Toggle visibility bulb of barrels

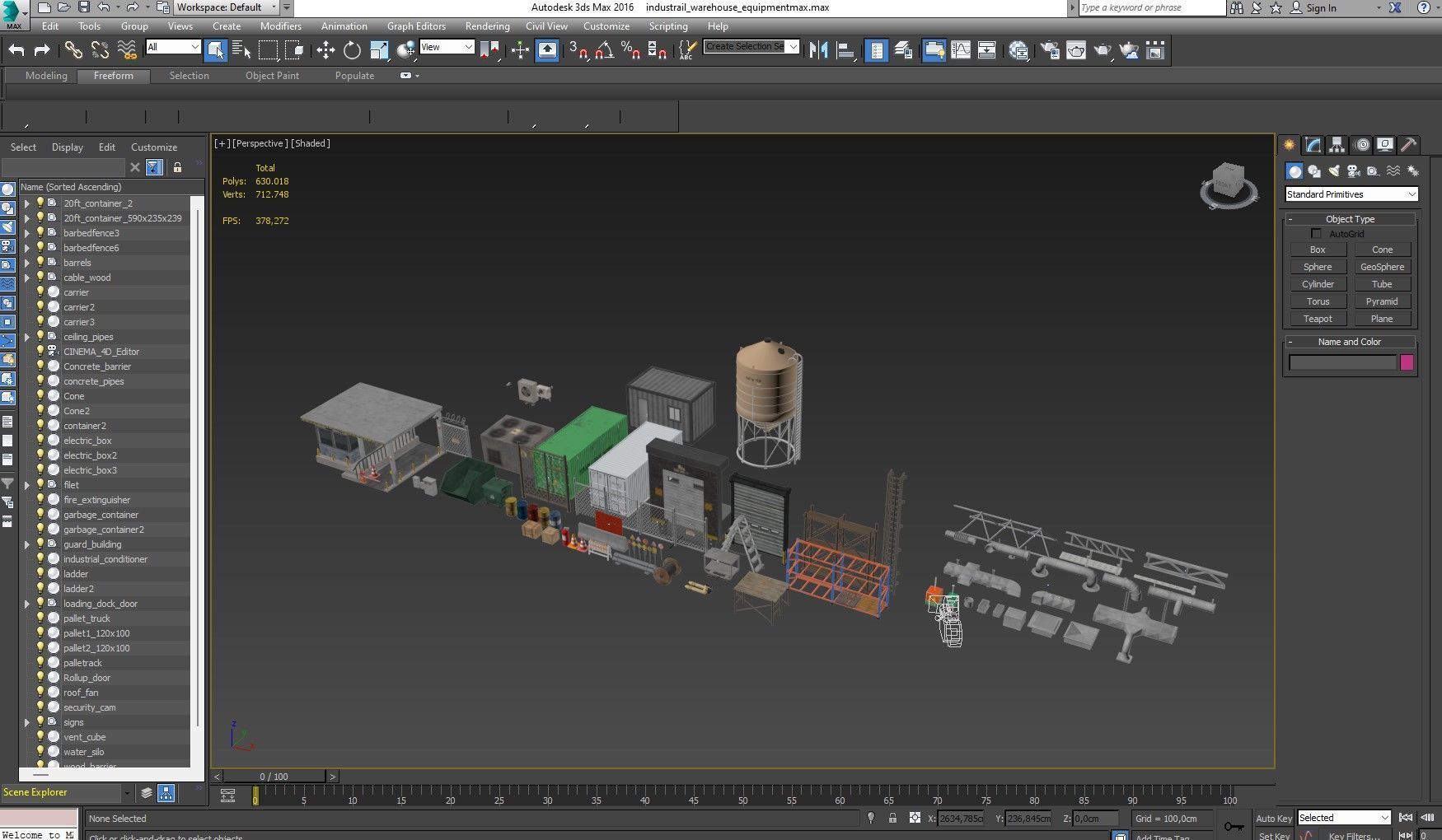tap(40, 262)
